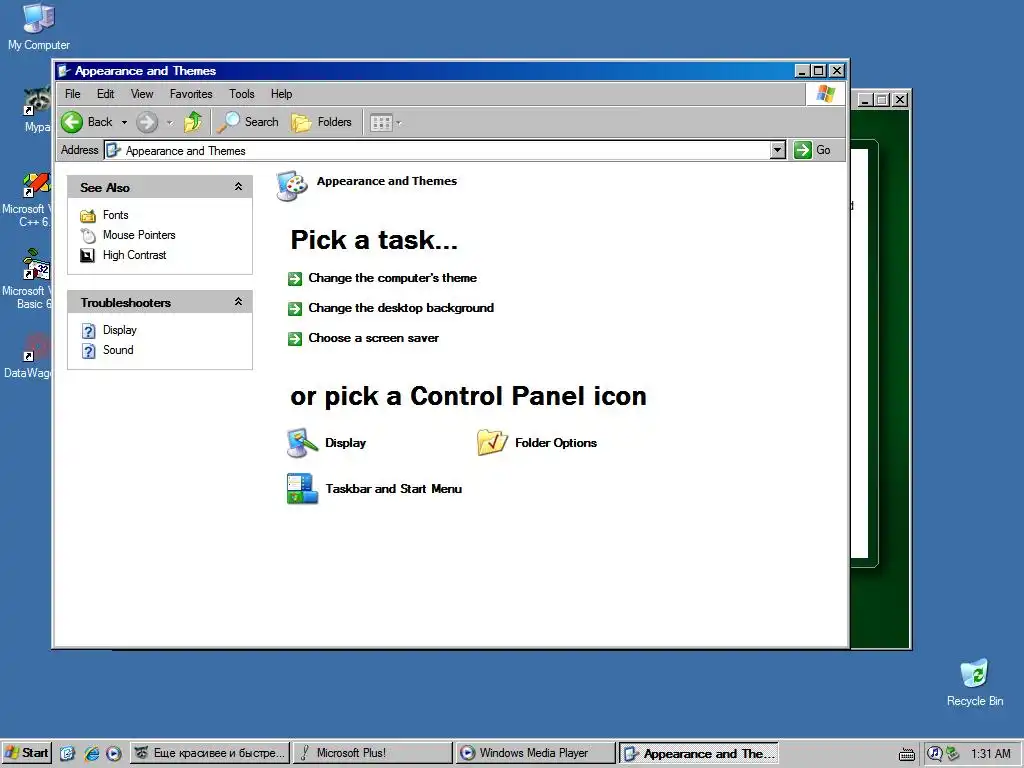Collapse the See Also panel
The height and width of the screenshot is (768, 1024).
point(238,187)
